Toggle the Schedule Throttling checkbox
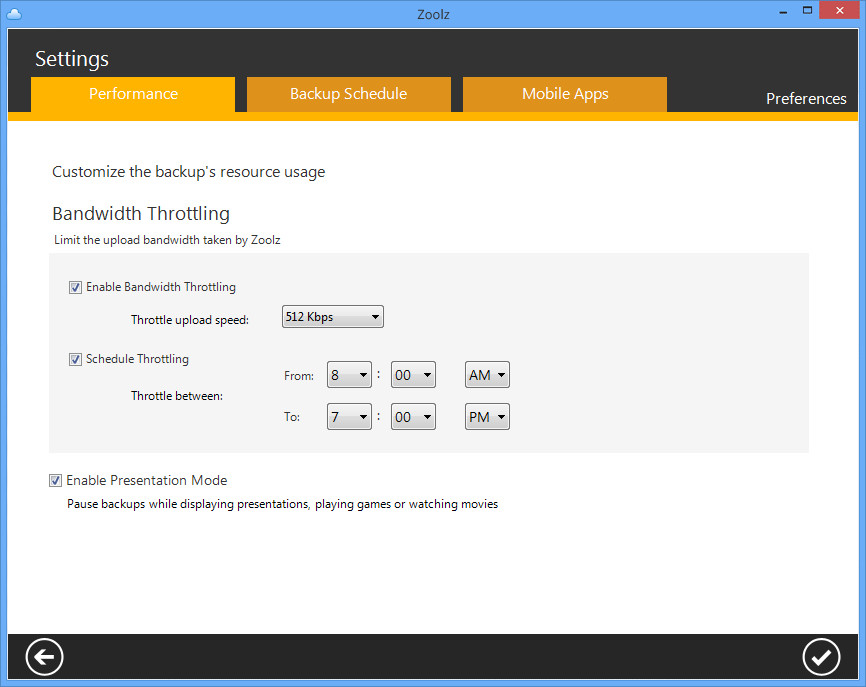 [x=75, y=360]
